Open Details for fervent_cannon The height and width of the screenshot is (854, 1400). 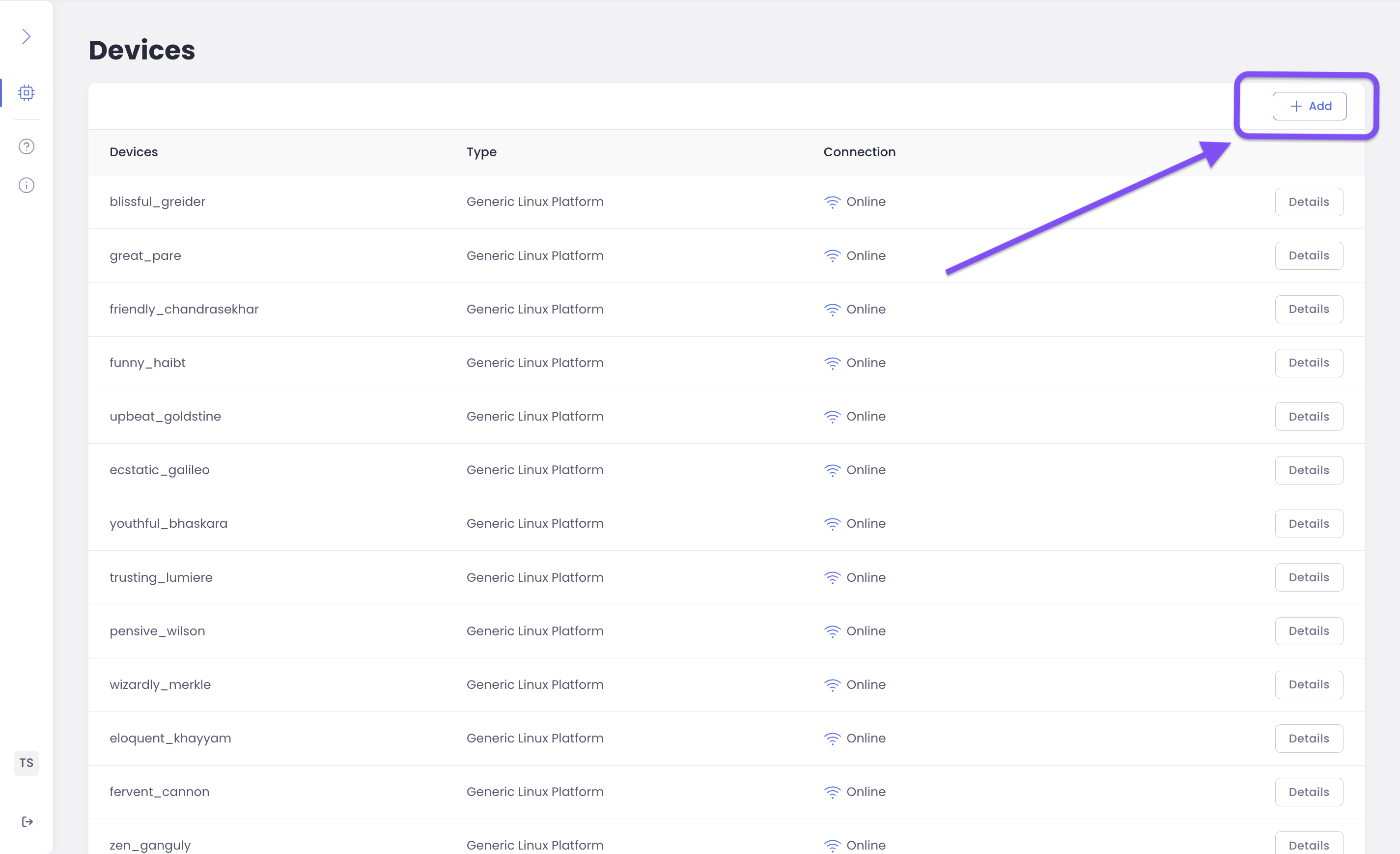[x=1309, y=792]
